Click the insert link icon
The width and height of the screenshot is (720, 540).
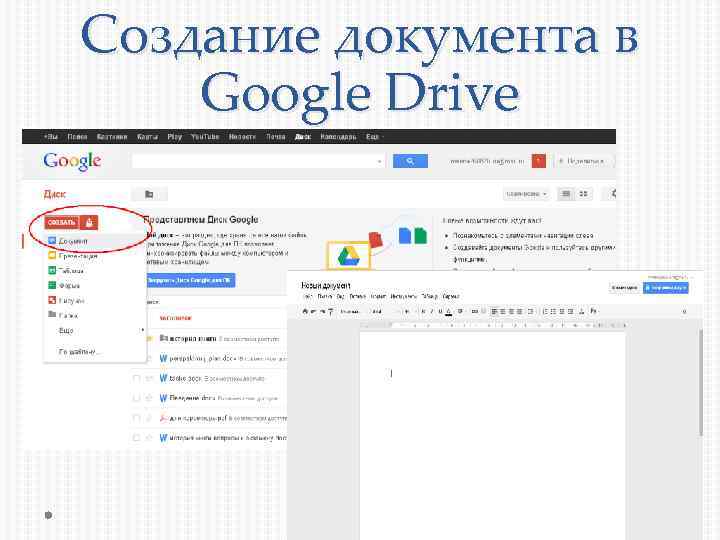475,311
